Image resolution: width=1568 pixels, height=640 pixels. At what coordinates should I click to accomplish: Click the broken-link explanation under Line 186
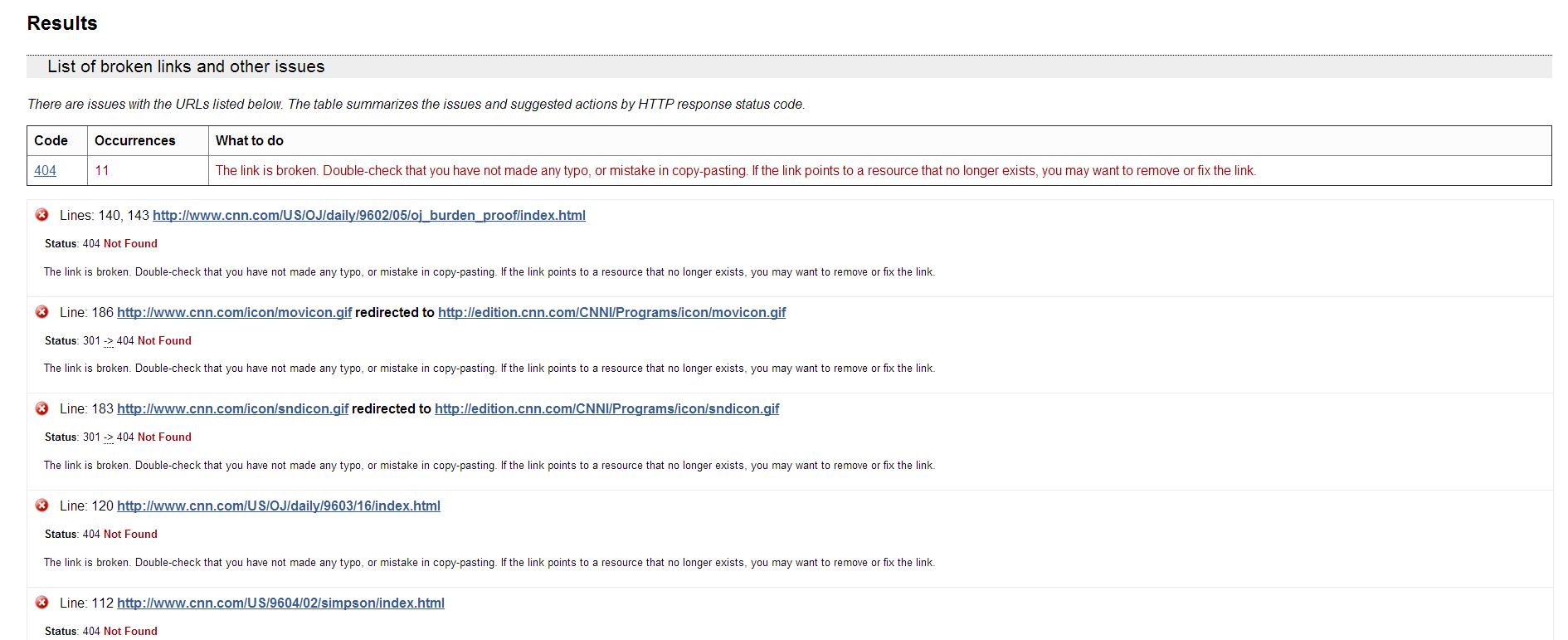pyautogui.click(x=489, y=368)
